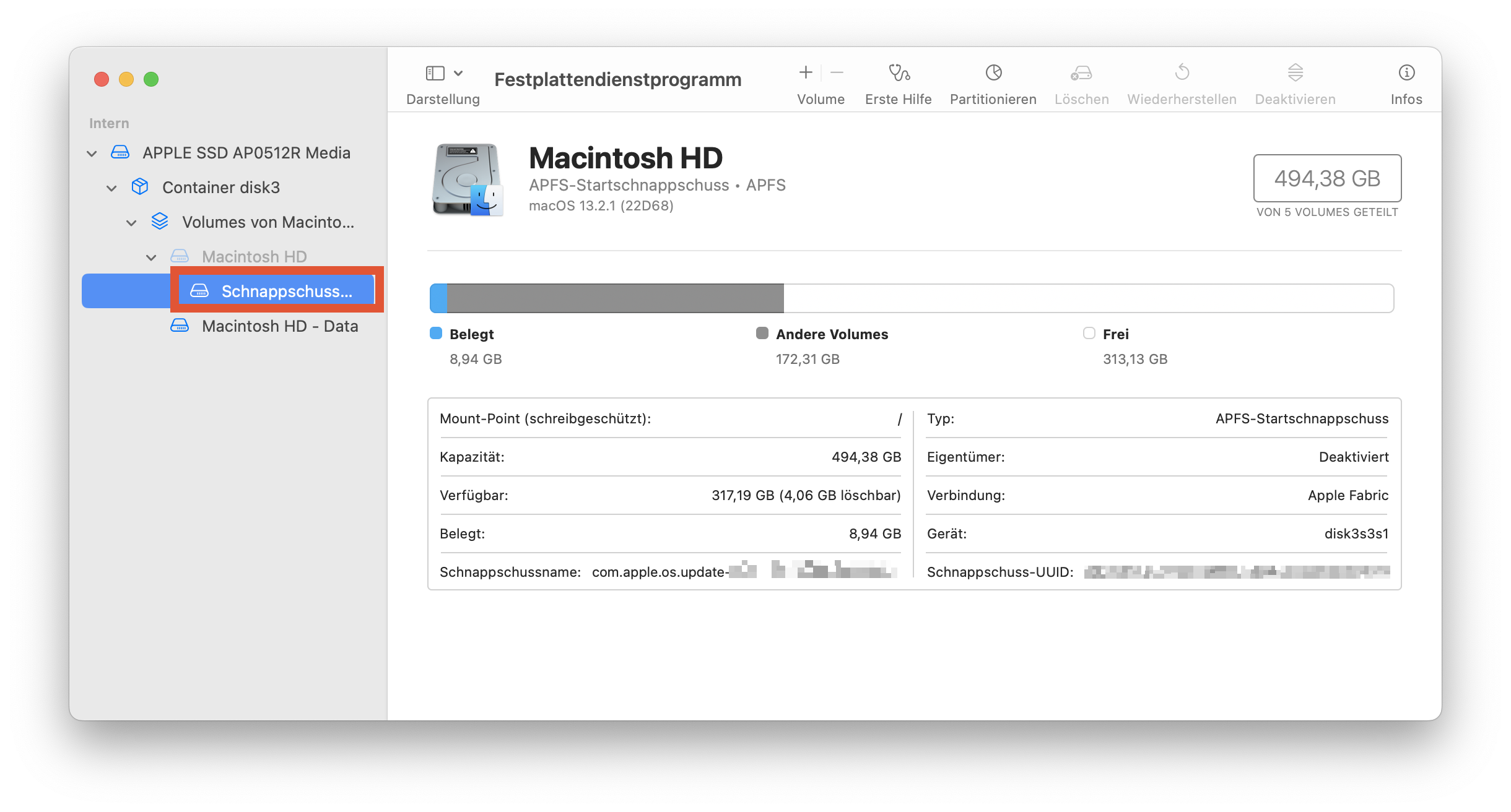The width and height of the screenshot is (1511, 812).
Task: Select the greyed Macintosh HD volume
Action: 254,257
